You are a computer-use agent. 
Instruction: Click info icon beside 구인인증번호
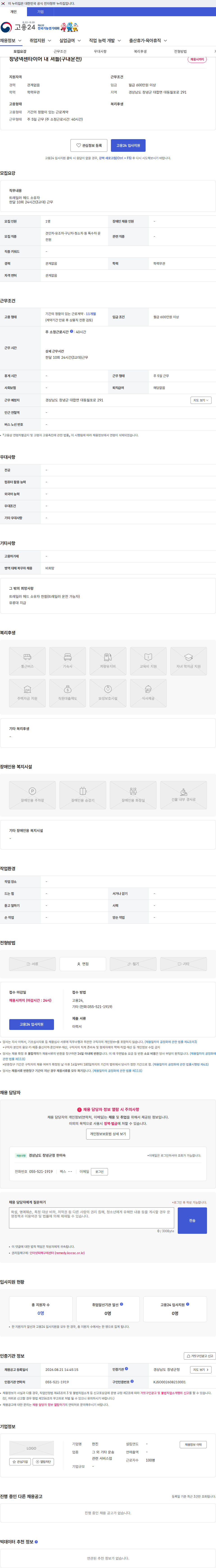(132, 1381)
